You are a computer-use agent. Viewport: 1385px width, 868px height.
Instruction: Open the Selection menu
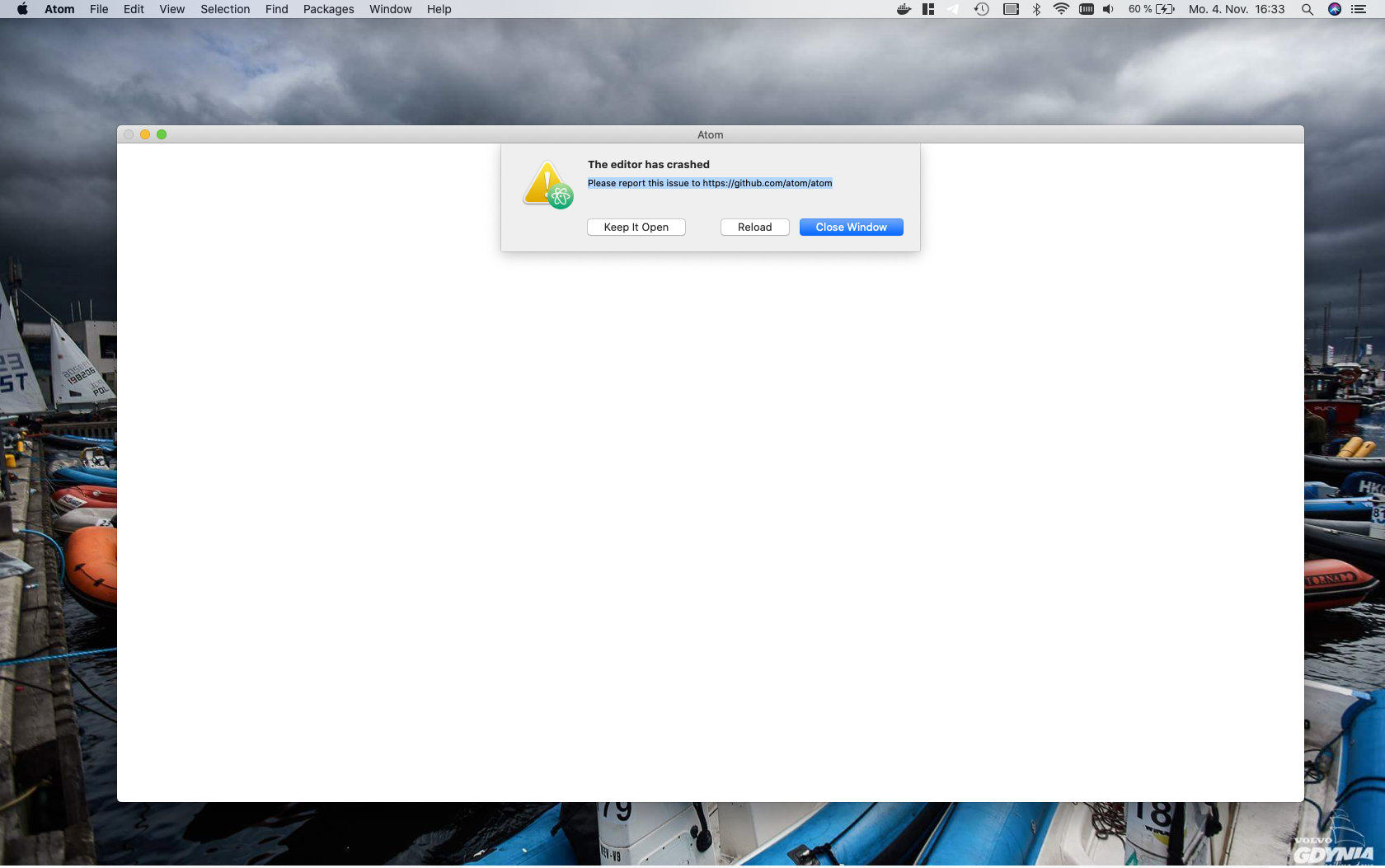(x=225, y=9)
